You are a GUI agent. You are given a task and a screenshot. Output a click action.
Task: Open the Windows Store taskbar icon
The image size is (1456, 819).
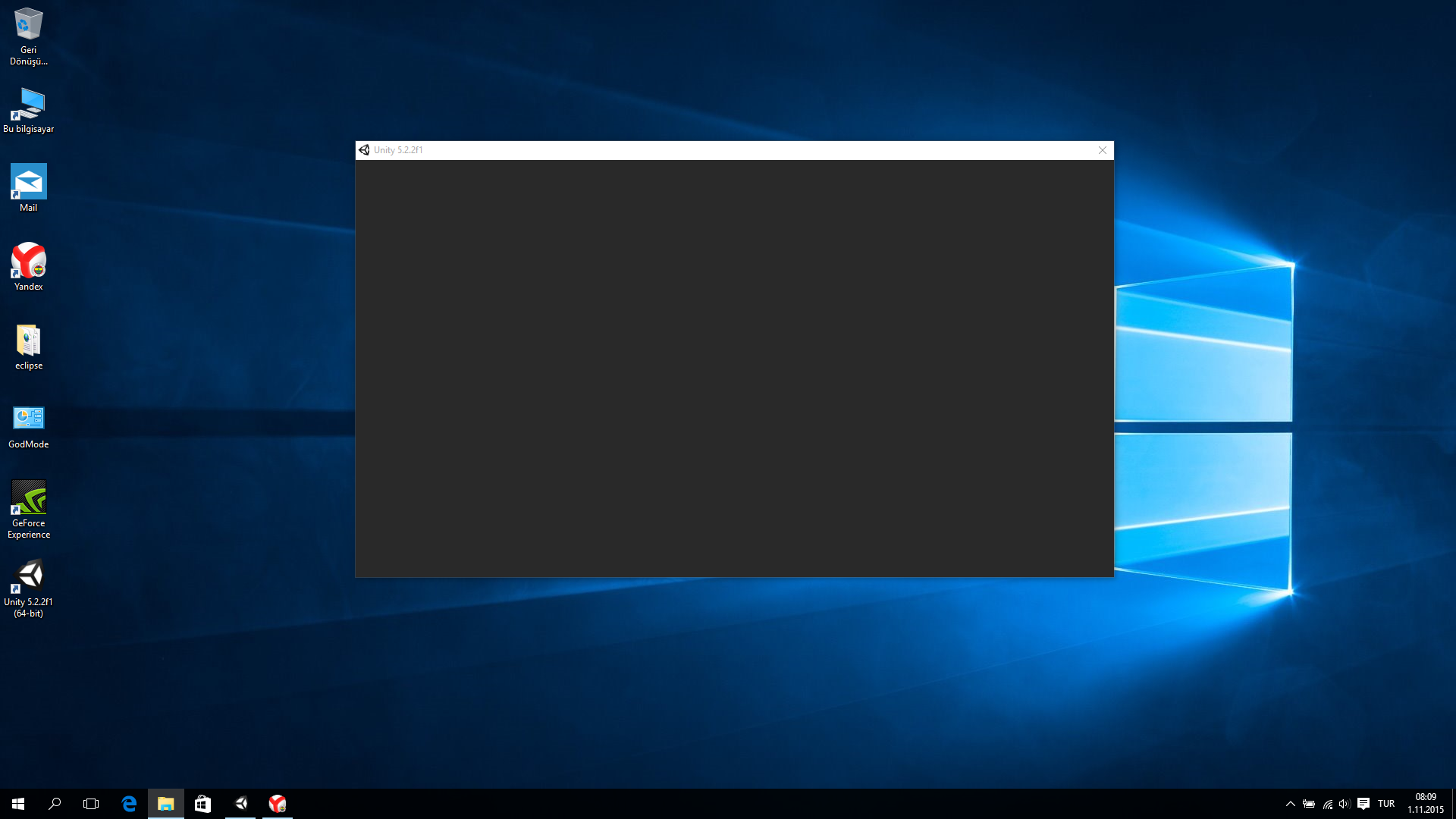pyautogui.click(x=202, y=804)
